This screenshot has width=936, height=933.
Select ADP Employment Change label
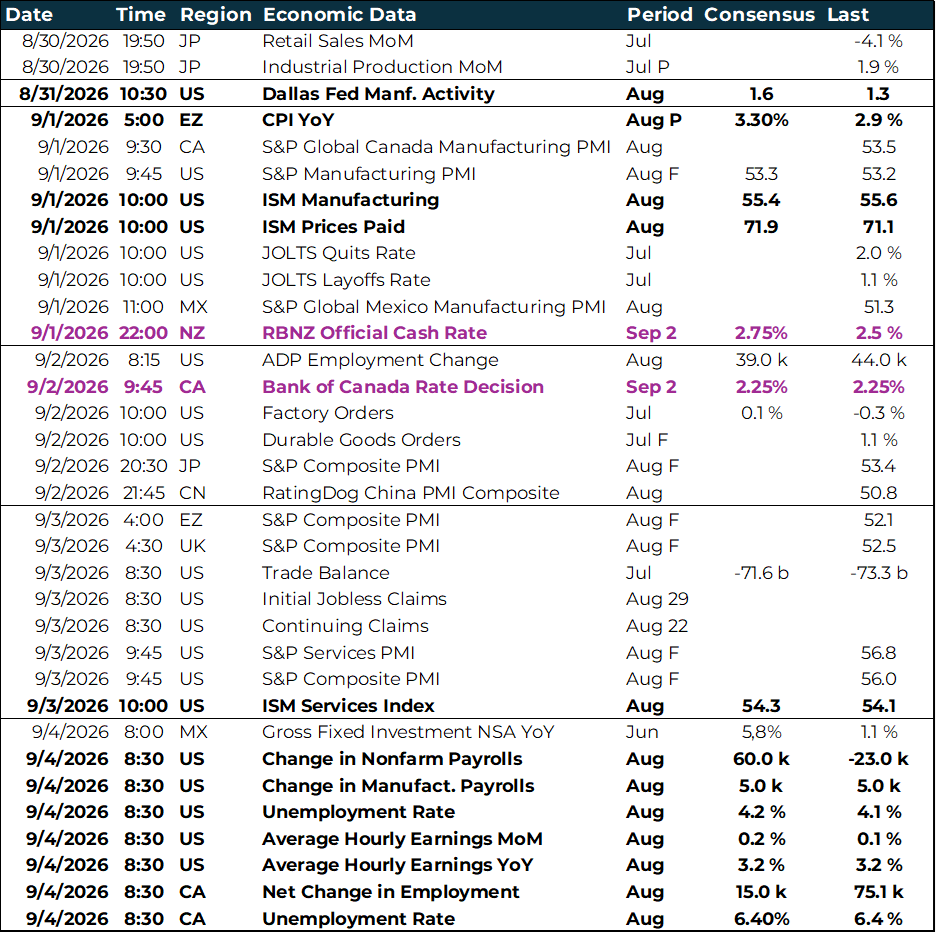click(x=380, y=360)
